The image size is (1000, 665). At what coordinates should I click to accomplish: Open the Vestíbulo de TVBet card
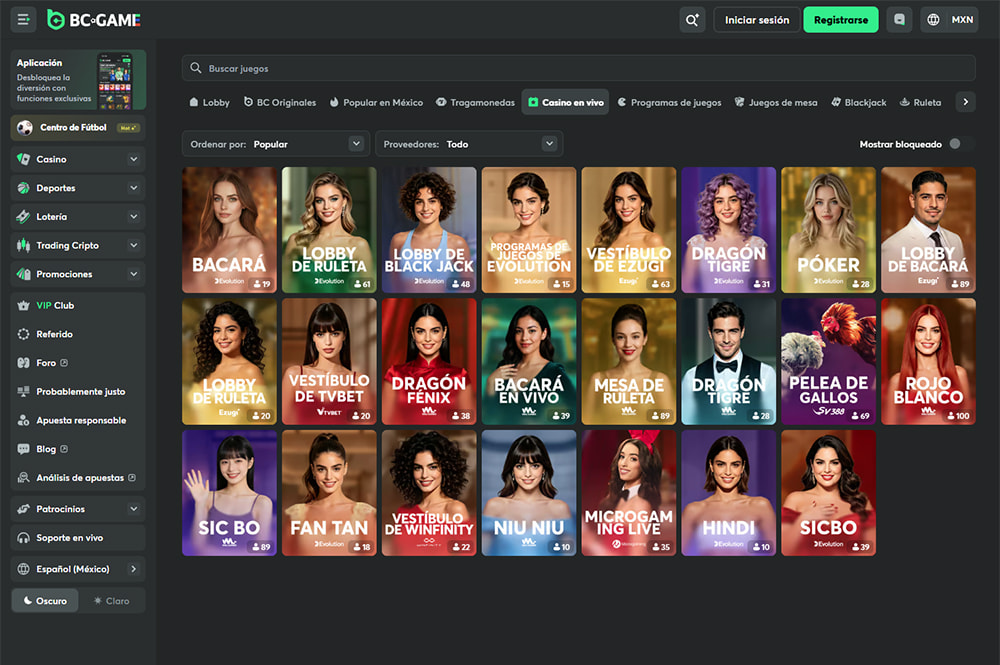point(329,362)
